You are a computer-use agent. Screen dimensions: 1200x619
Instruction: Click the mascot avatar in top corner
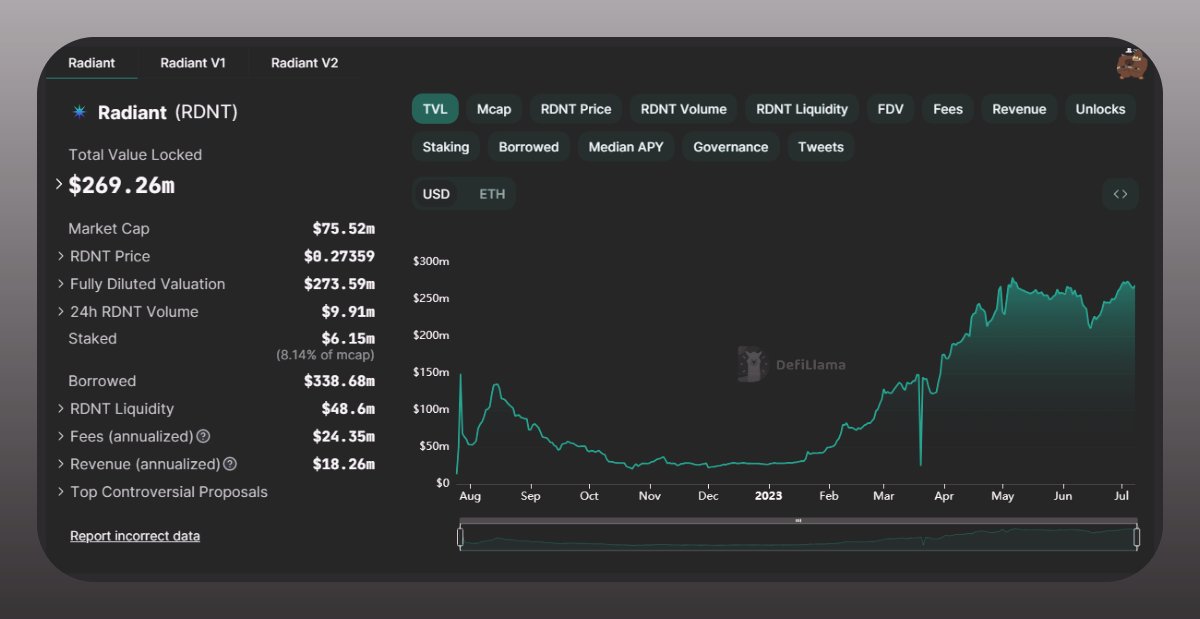click(1131, 63)
